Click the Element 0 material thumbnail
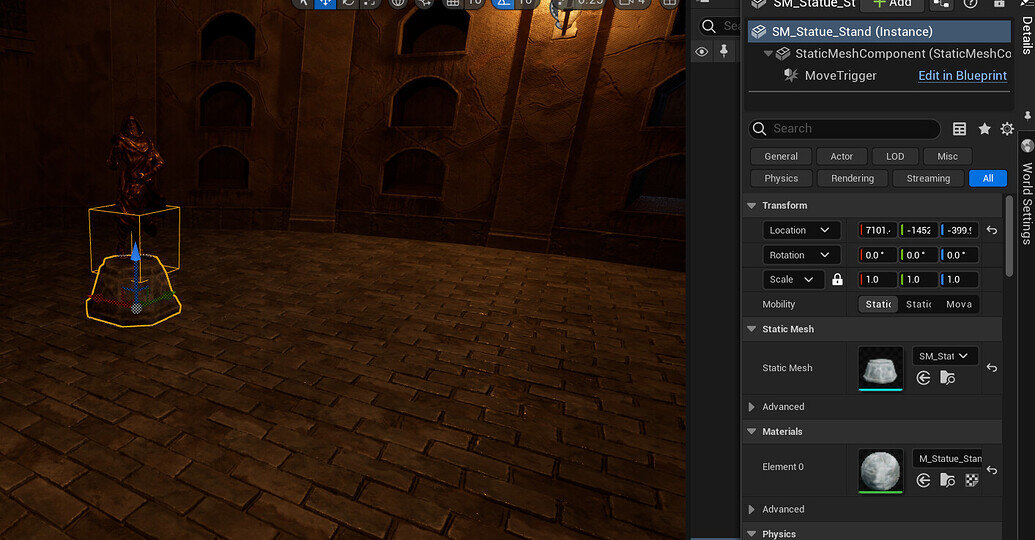 [x=881, y=471]
